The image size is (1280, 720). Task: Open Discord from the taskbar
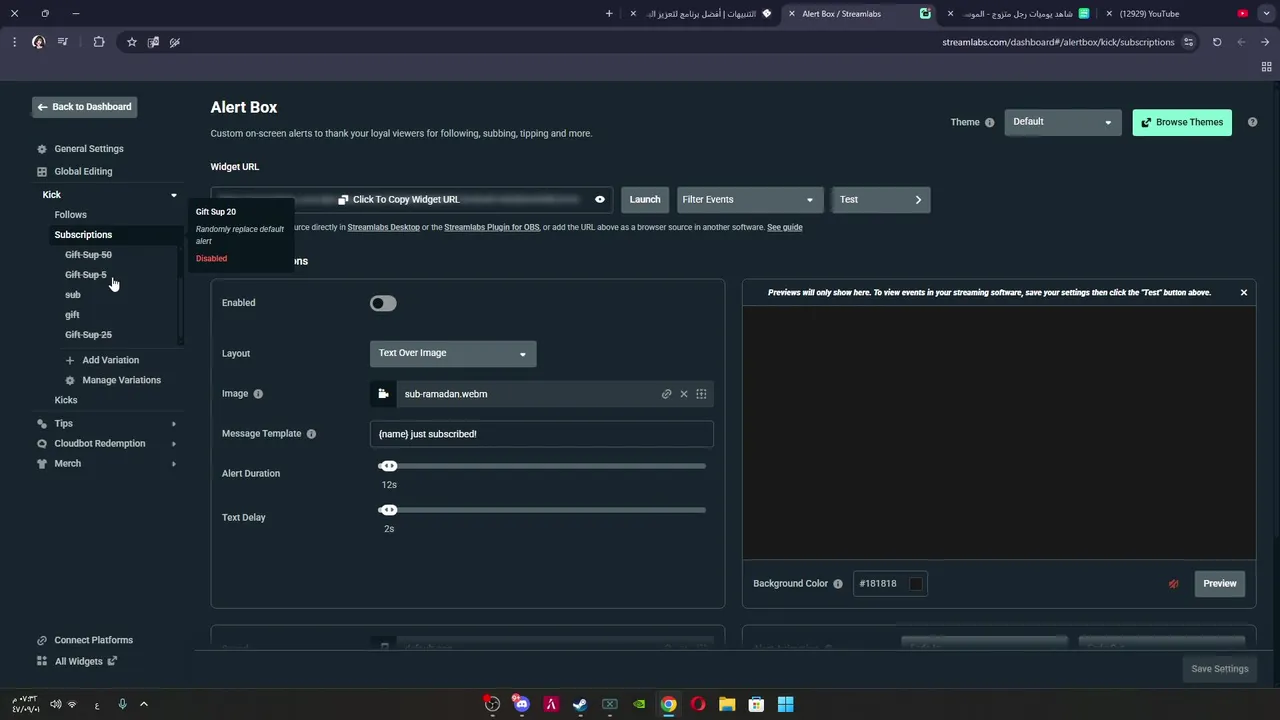[521, 704]
